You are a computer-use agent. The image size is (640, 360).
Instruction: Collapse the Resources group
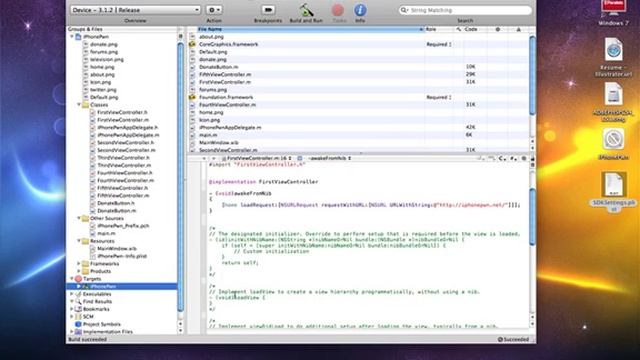79,241
